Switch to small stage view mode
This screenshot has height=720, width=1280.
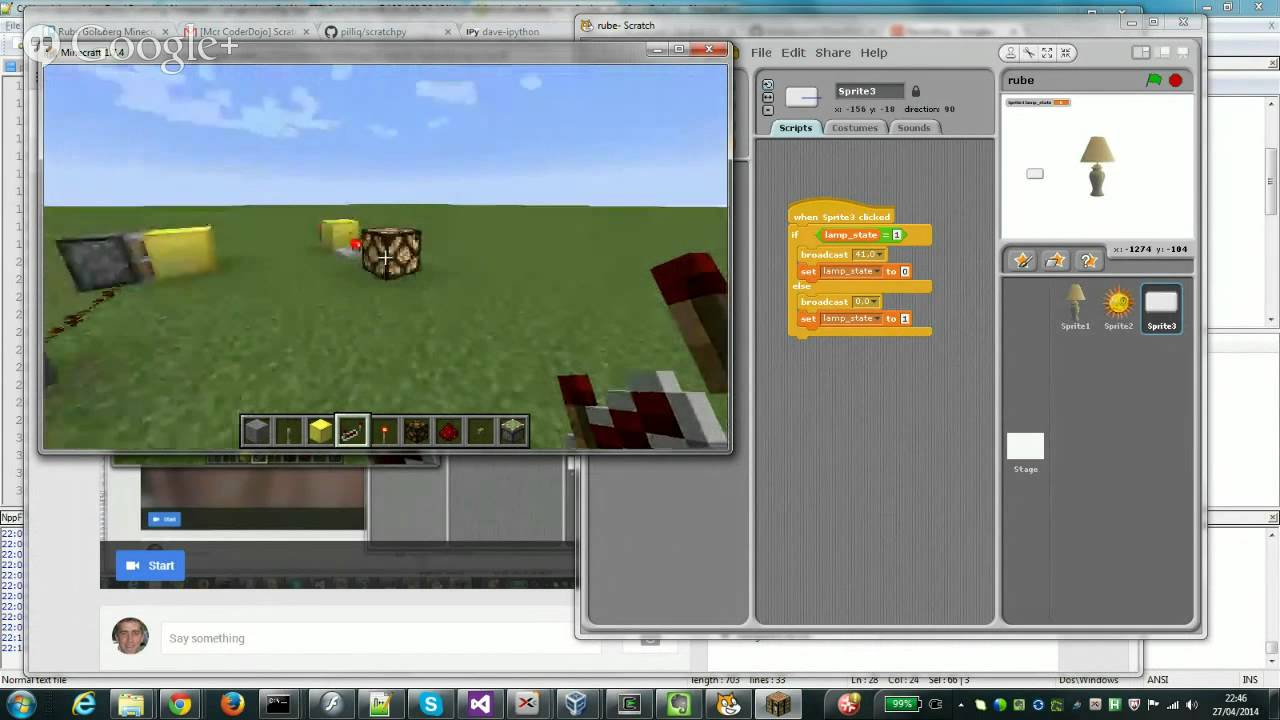pos(1141,52)
